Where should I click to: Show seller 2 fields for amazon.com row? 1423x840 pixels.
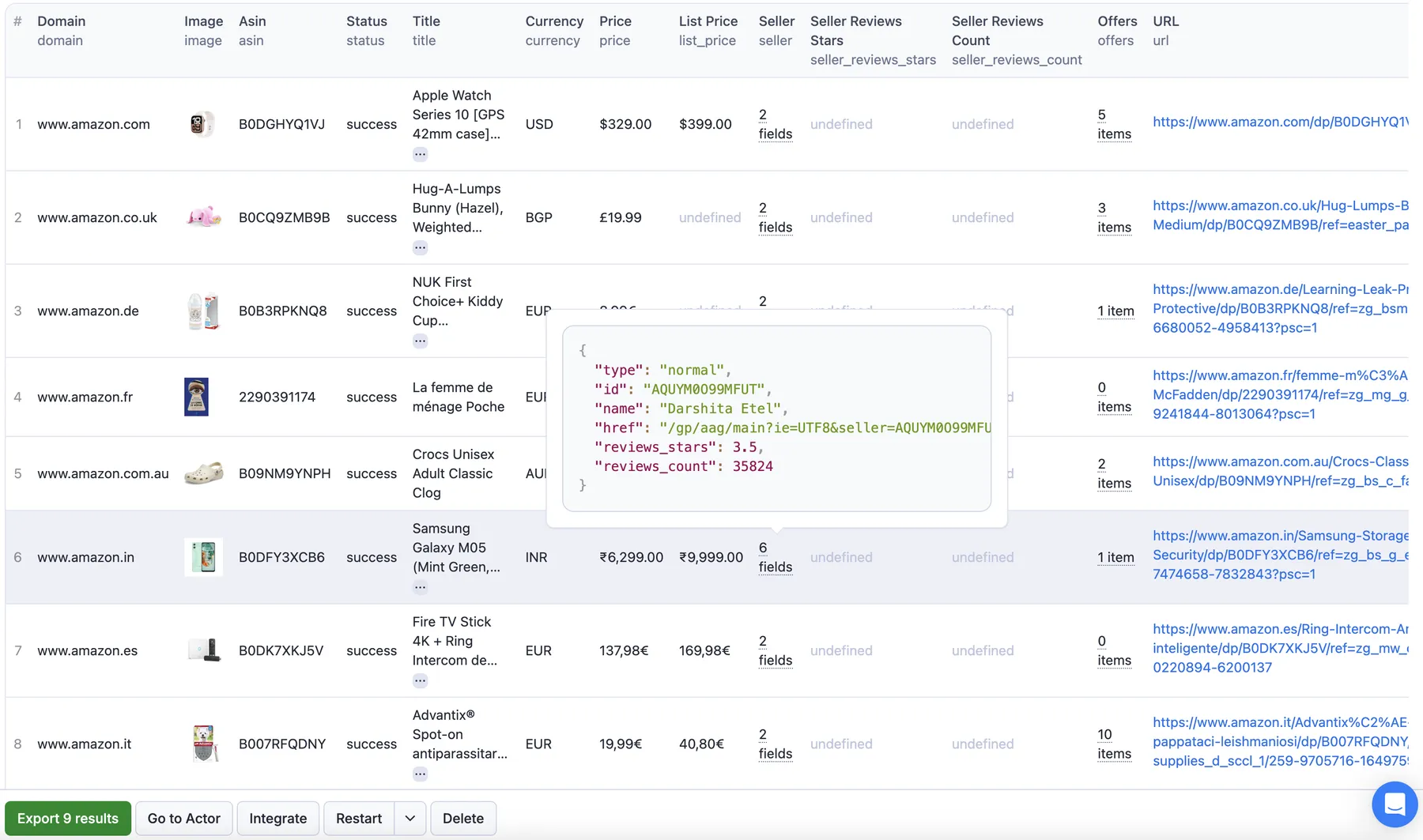(775, 124)
